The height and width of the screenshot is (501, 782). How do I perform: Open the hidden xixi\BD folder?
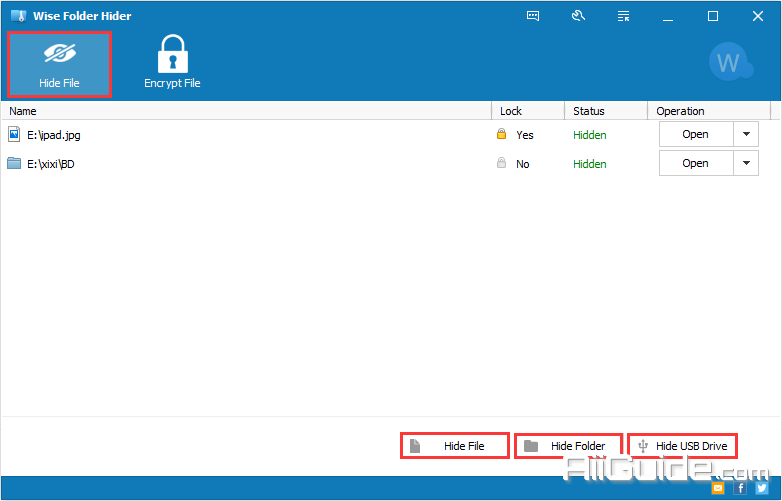point(696,163)
